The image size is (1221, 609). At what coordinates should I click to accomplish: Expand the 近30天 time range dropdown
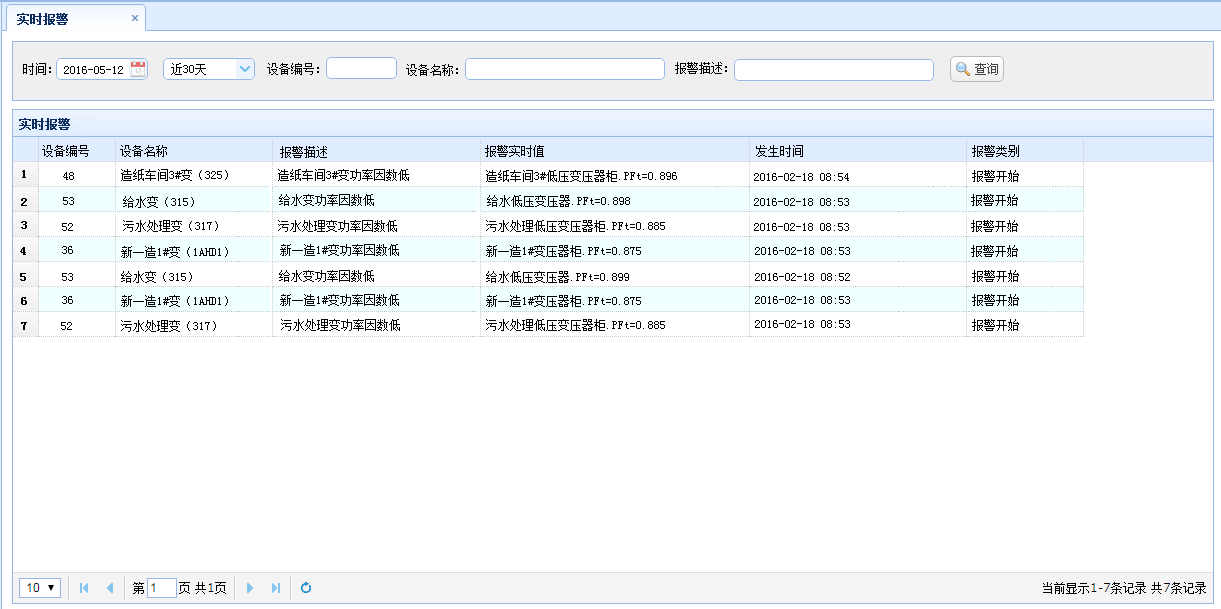[245, 69]
